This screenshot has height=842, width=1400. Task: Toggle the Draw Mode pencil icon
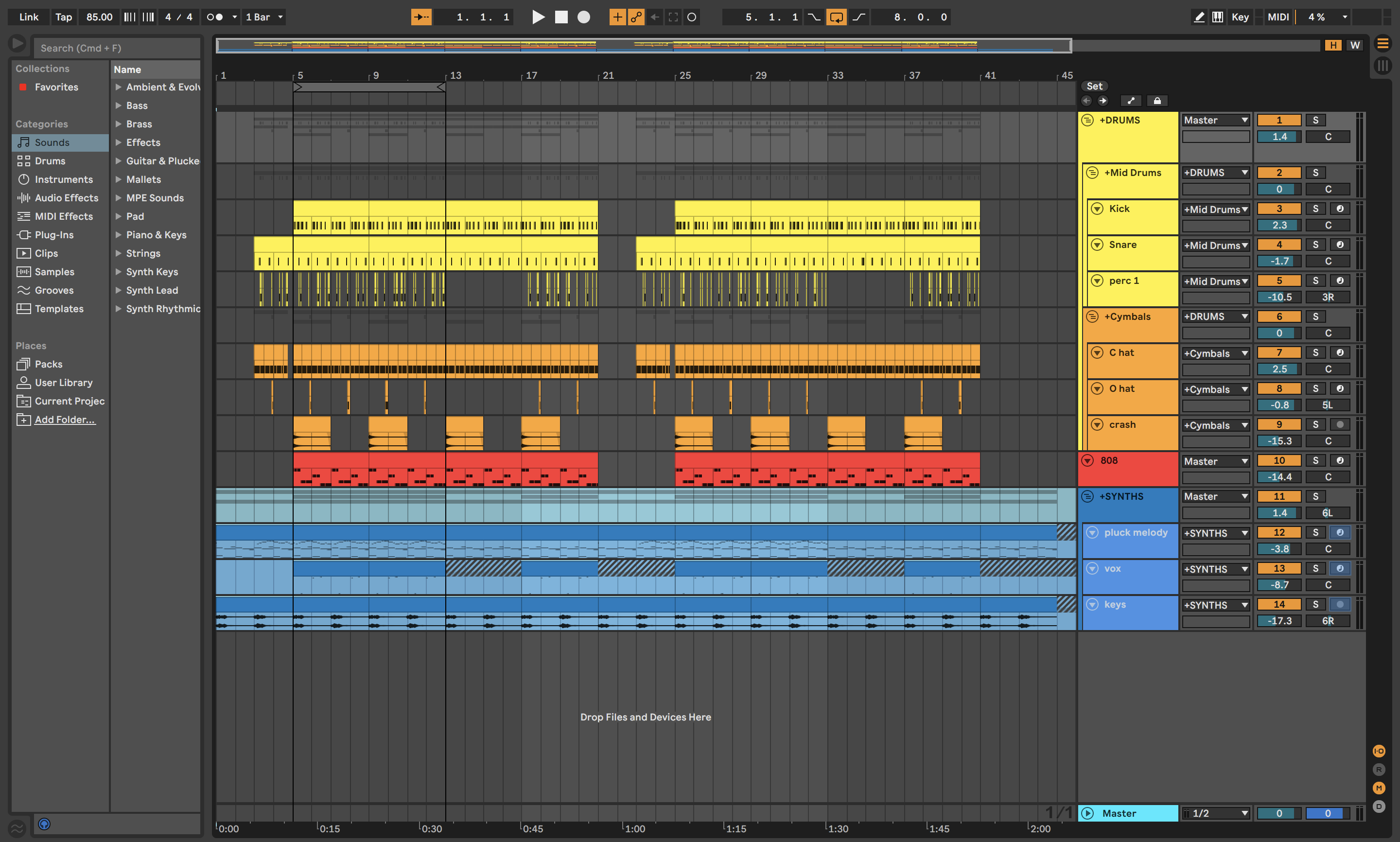click(x=1199, y=17)
